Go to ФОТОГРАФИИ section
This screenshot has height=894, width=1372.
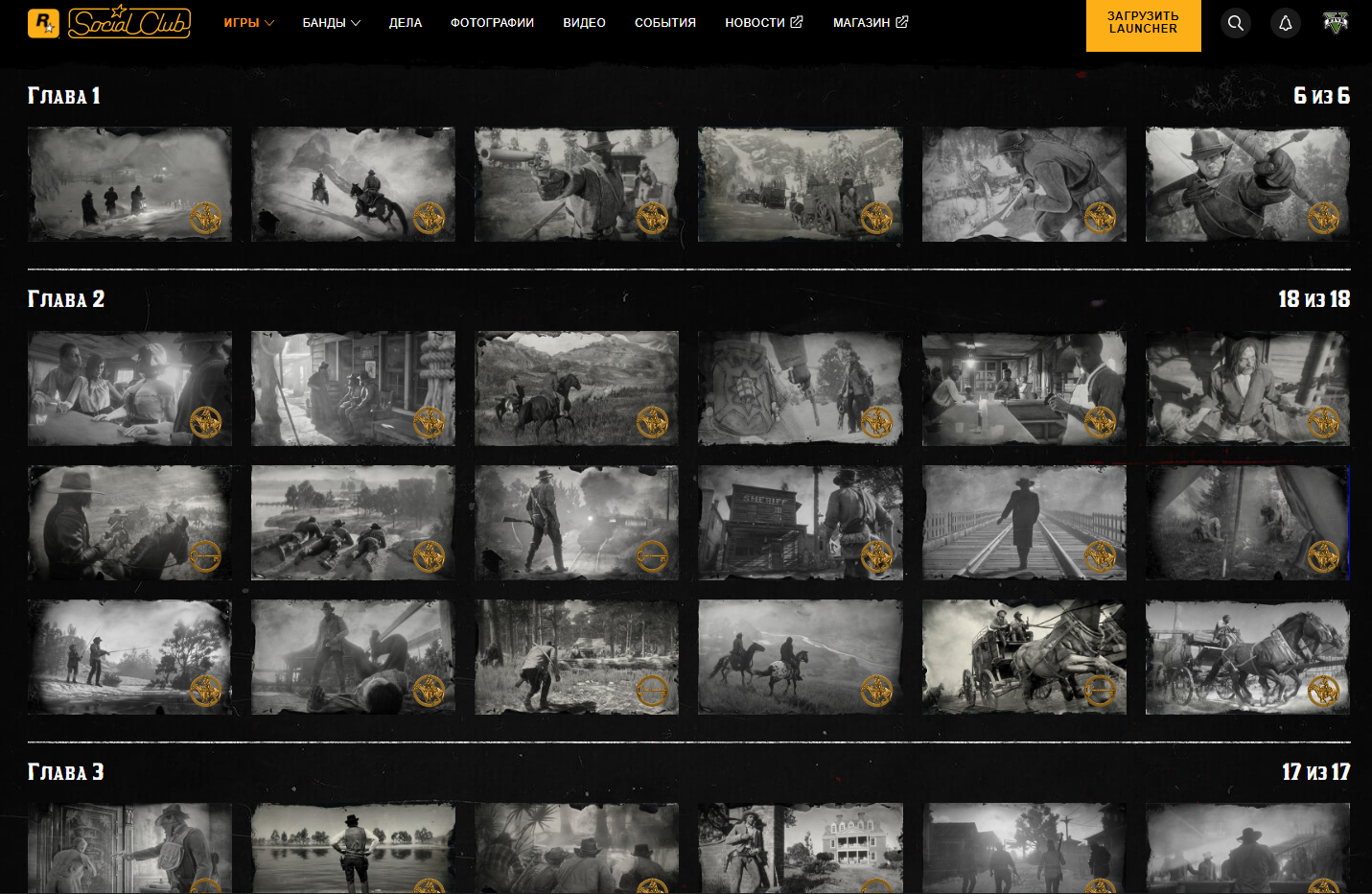coord(492,23)
